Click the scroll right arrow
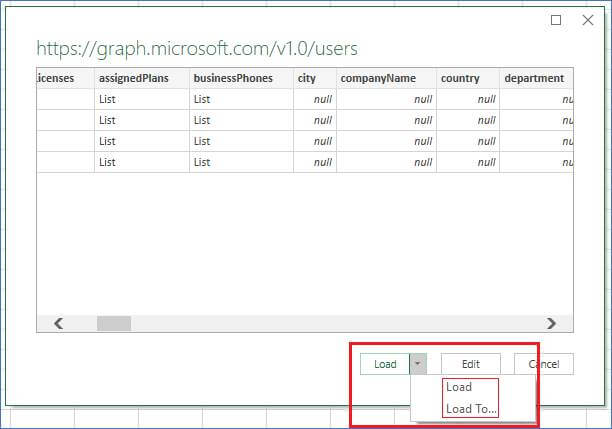Screen dimensions: 612x429 551,323
